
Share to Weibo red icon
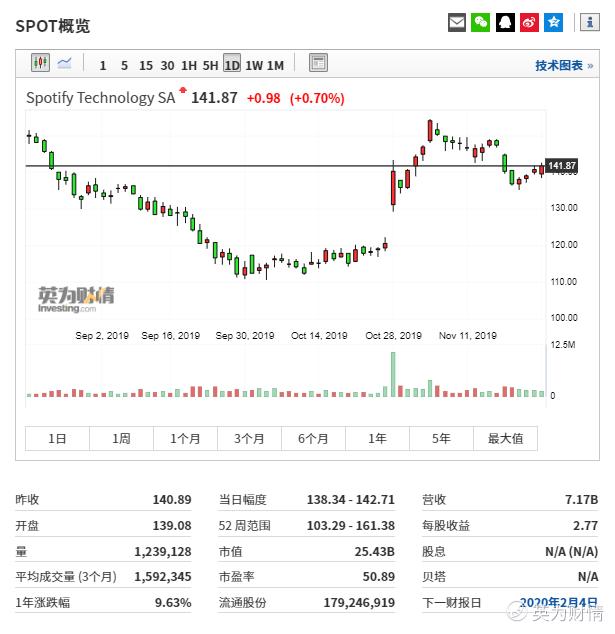tap(529, 22)
